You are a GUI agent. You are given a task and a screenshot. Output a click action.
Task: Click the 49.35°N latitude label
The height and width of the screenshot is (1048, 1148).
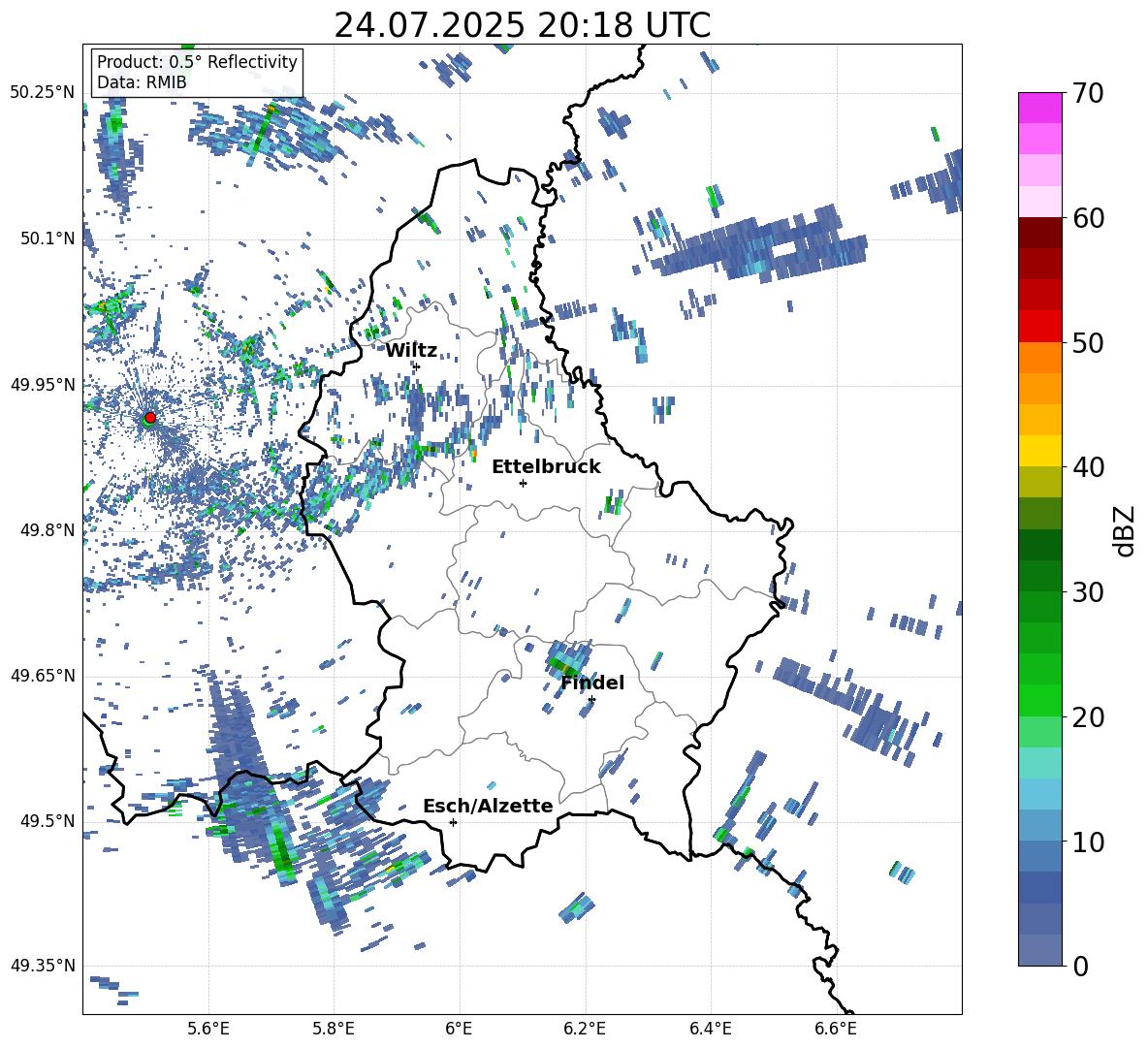[43, 966]
